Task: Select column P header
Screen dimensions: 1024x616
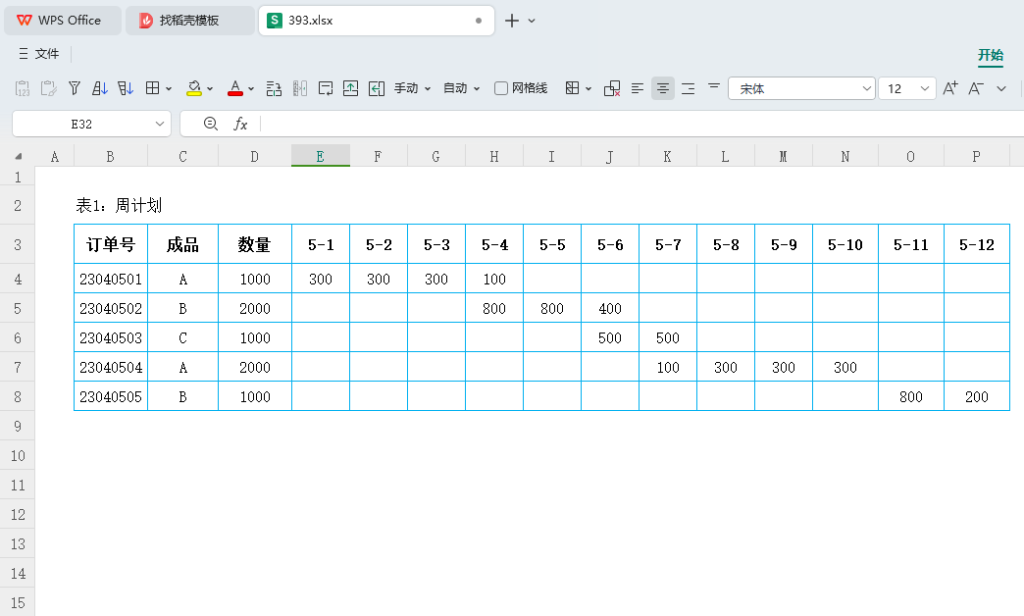Action: [976, 156]
